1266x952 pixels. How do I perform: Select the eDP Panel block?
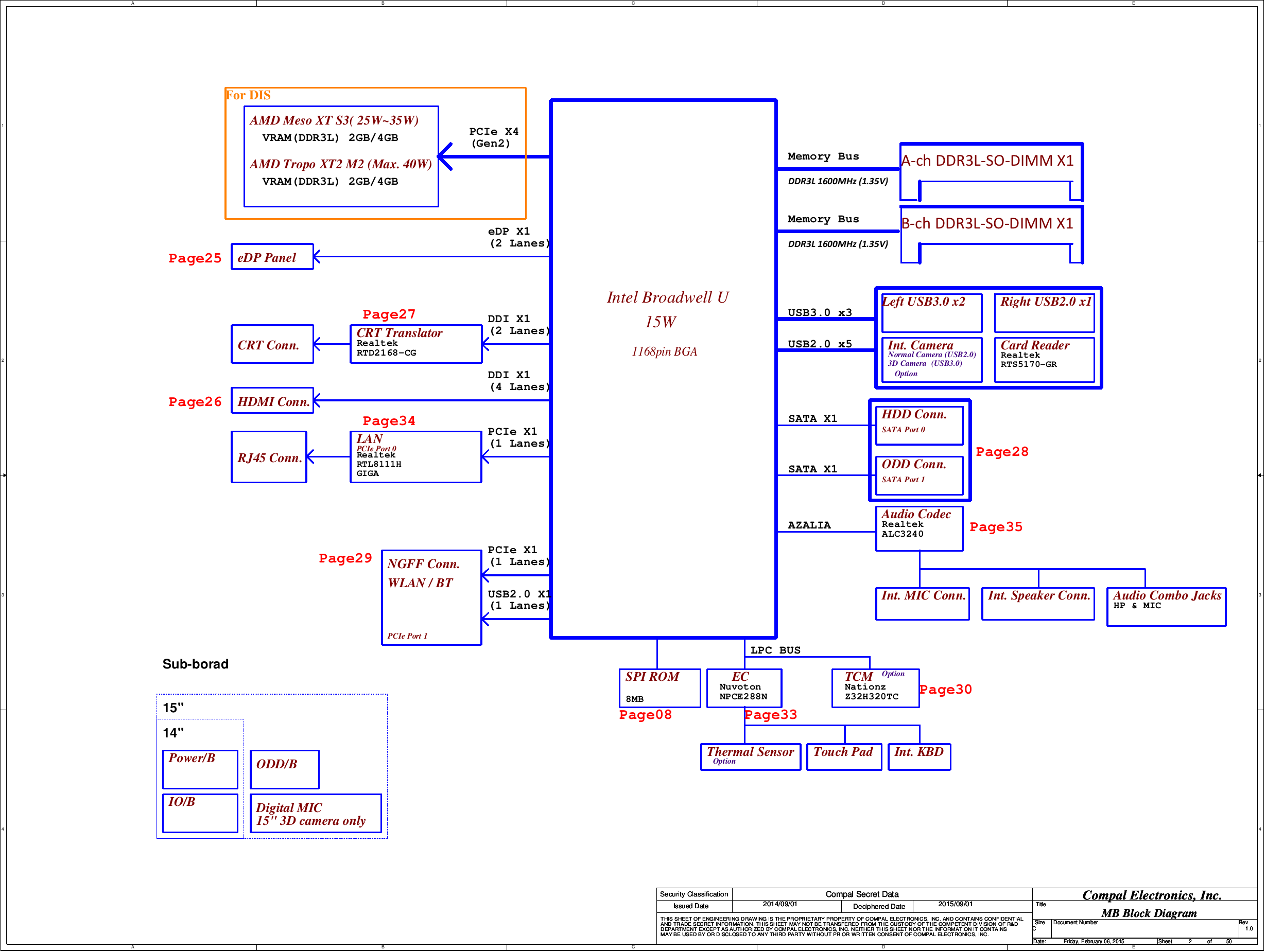pos(272,257)
